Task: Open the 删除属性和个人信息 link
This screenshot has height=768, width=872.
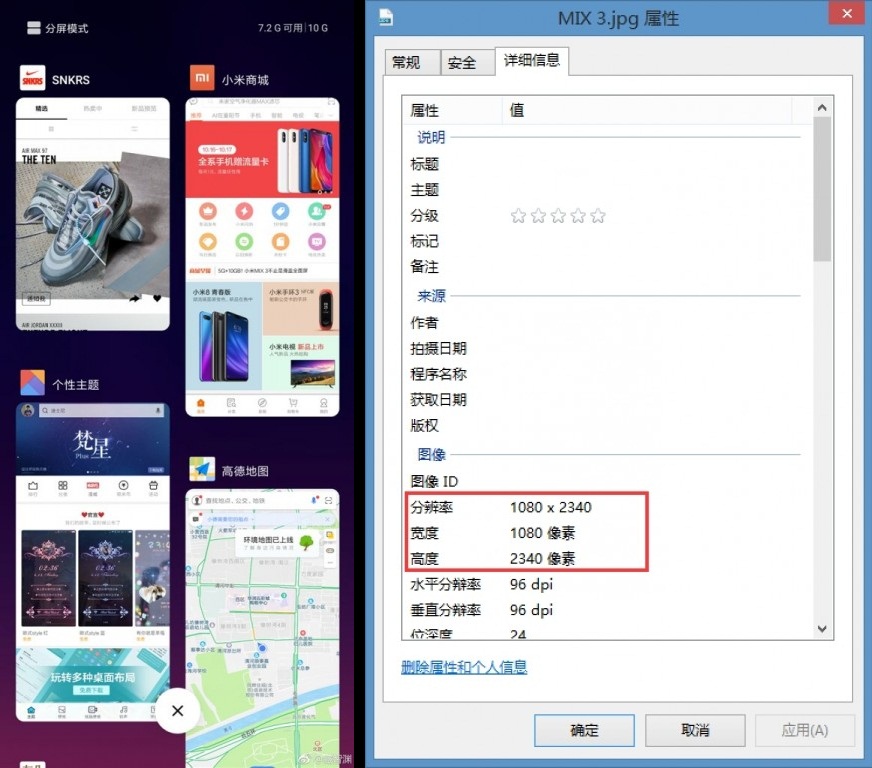Action: click(x=464, y=667)
